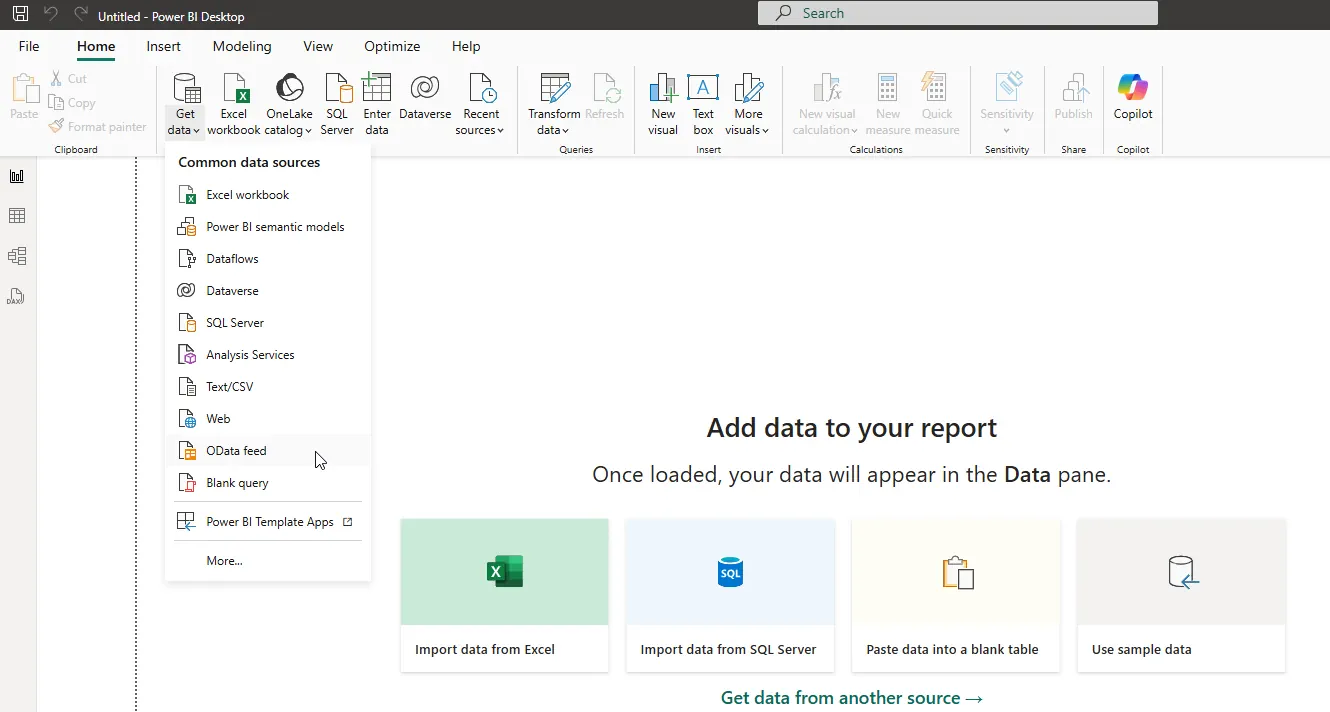Screen dimensions: 1330x712
Task: Choose Use sample data card
Action: [x=1181, y=595]
